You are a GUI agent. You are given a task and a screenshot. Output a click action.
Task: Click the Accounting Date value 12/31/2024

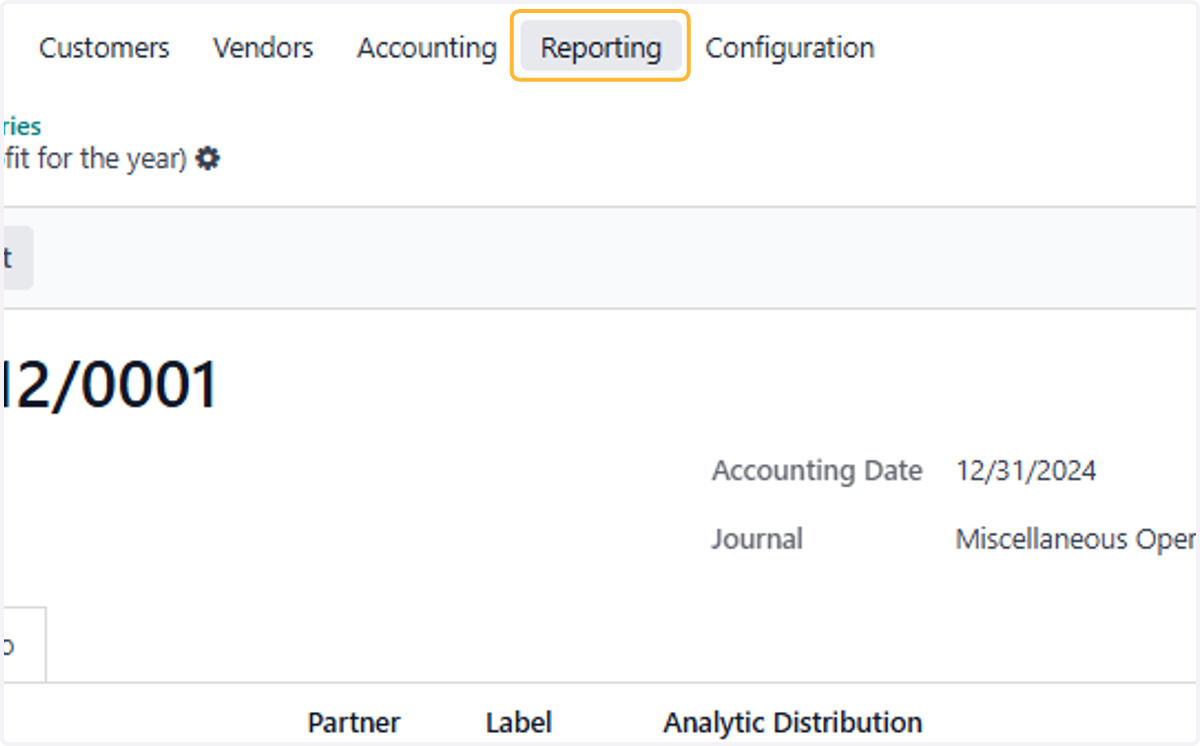1026,471
